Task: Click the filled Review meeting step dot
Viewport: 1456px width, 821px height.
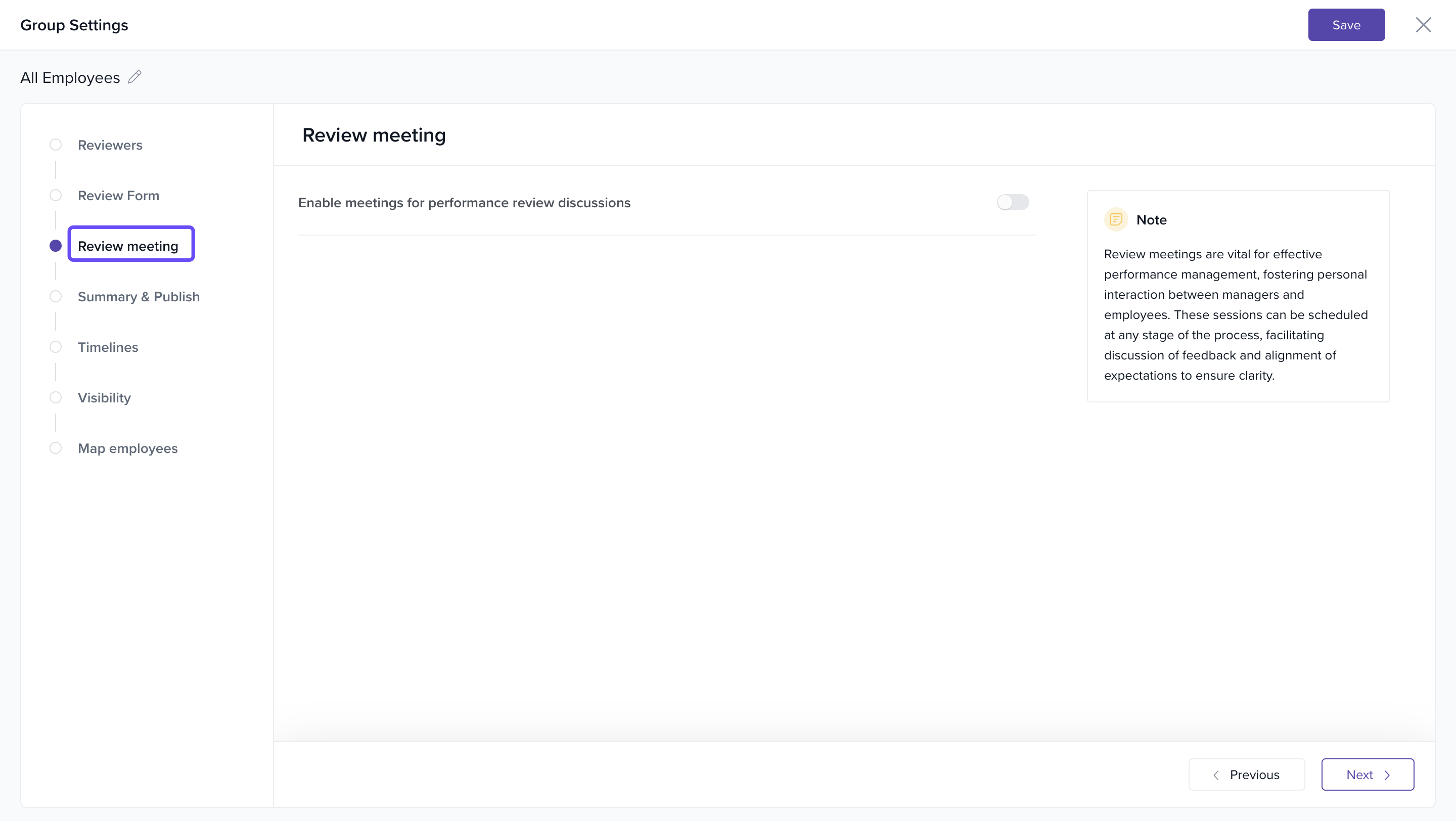Action: pyautogui.click(x=56, y=246)
